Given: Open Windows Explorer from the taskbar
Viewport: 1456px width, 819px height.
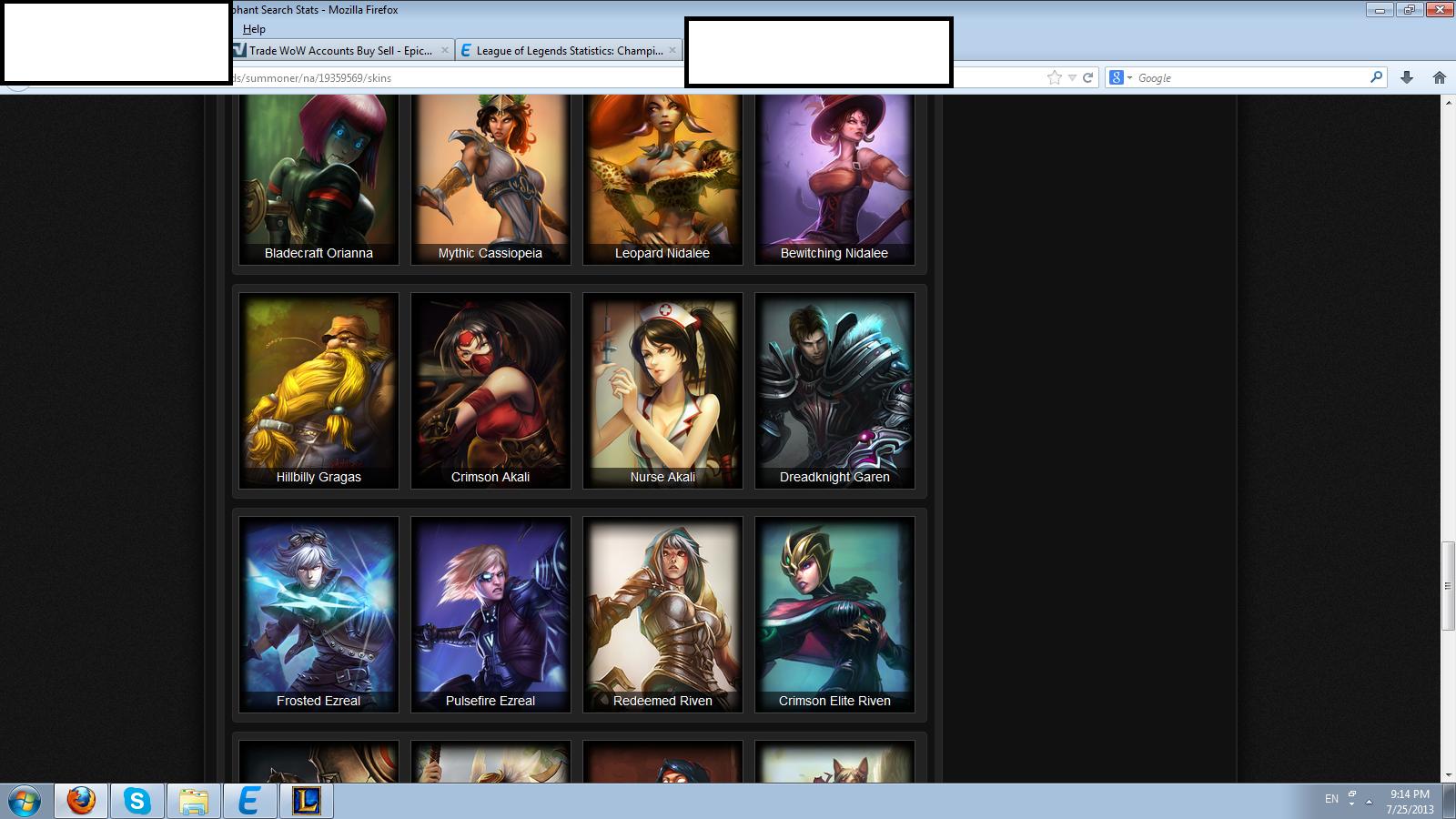Looking at the screenshot, I should (x=194, y=802).
